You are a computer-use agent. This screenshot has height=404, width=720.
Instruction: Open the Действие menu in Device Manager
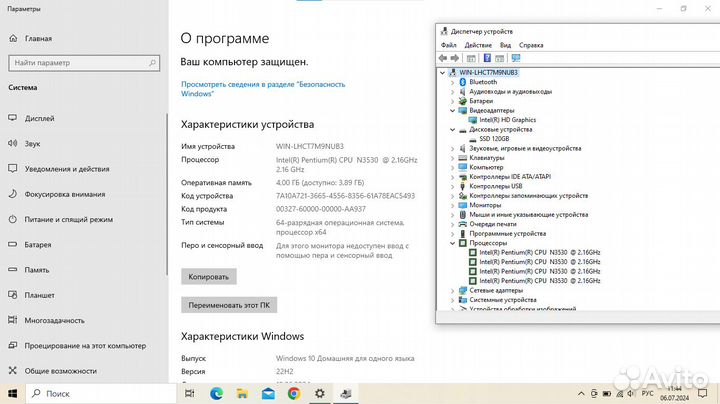(478, 45)
